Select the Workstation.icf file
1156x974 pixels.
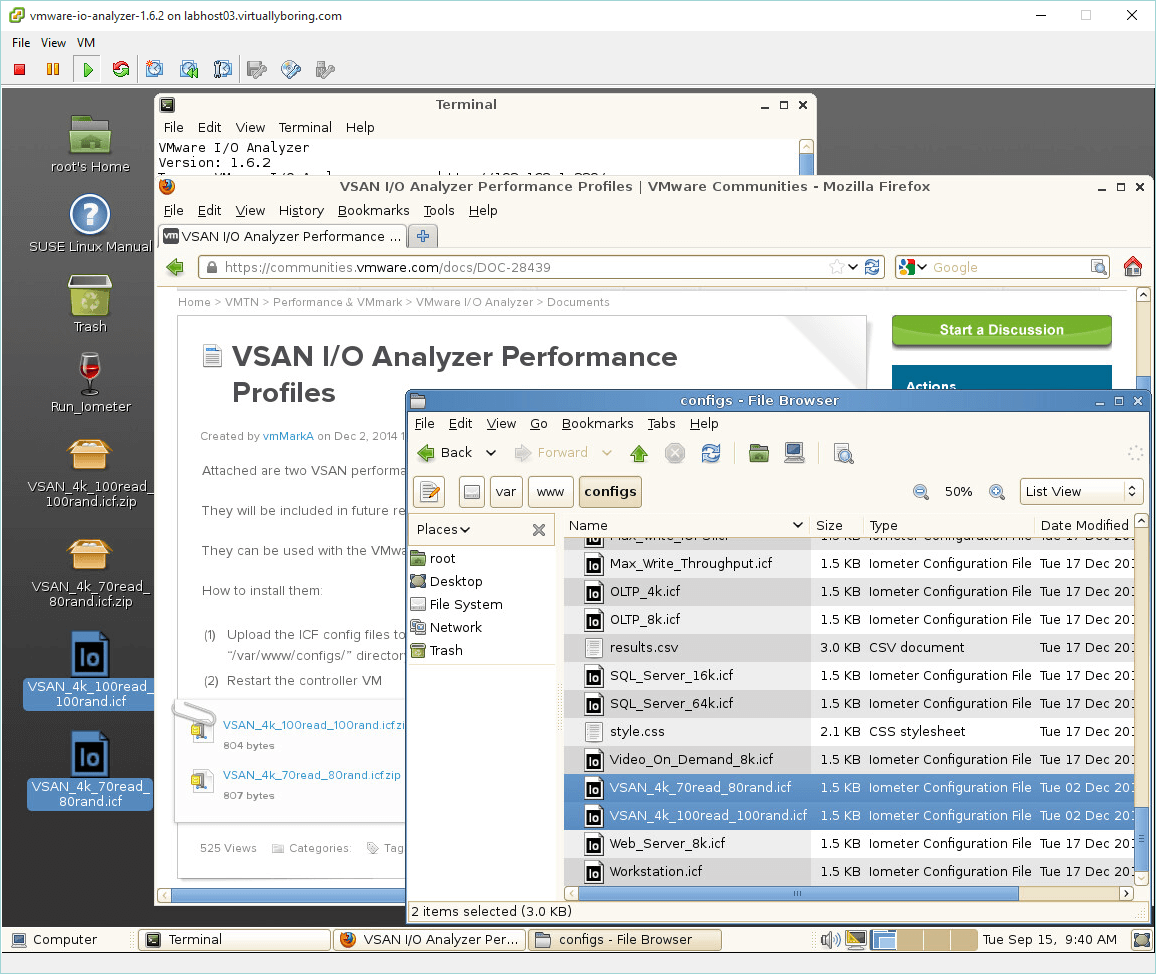pos(656,872)
